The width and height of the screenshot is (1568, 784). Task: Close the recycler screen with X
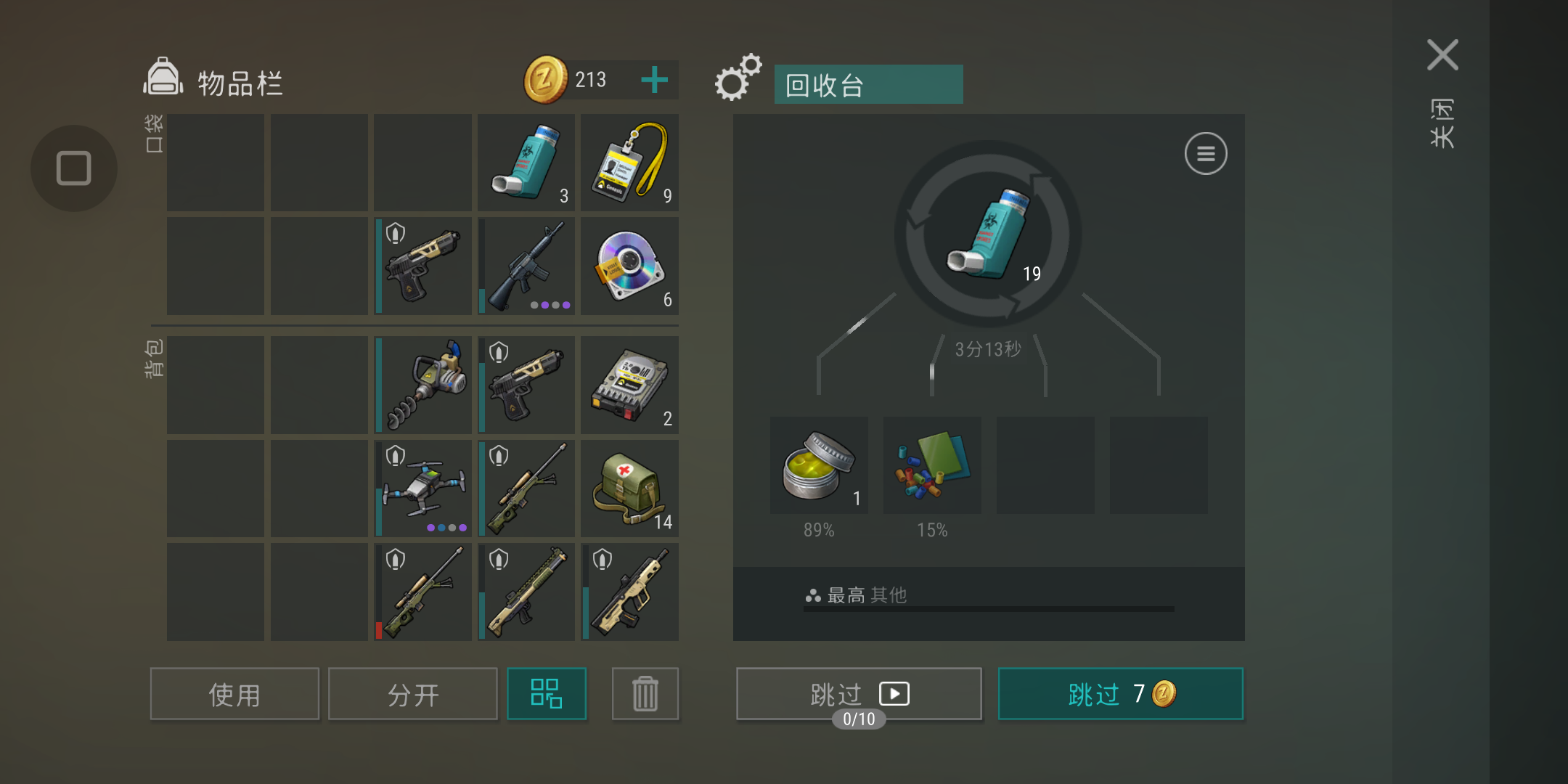pos(1442,55)
